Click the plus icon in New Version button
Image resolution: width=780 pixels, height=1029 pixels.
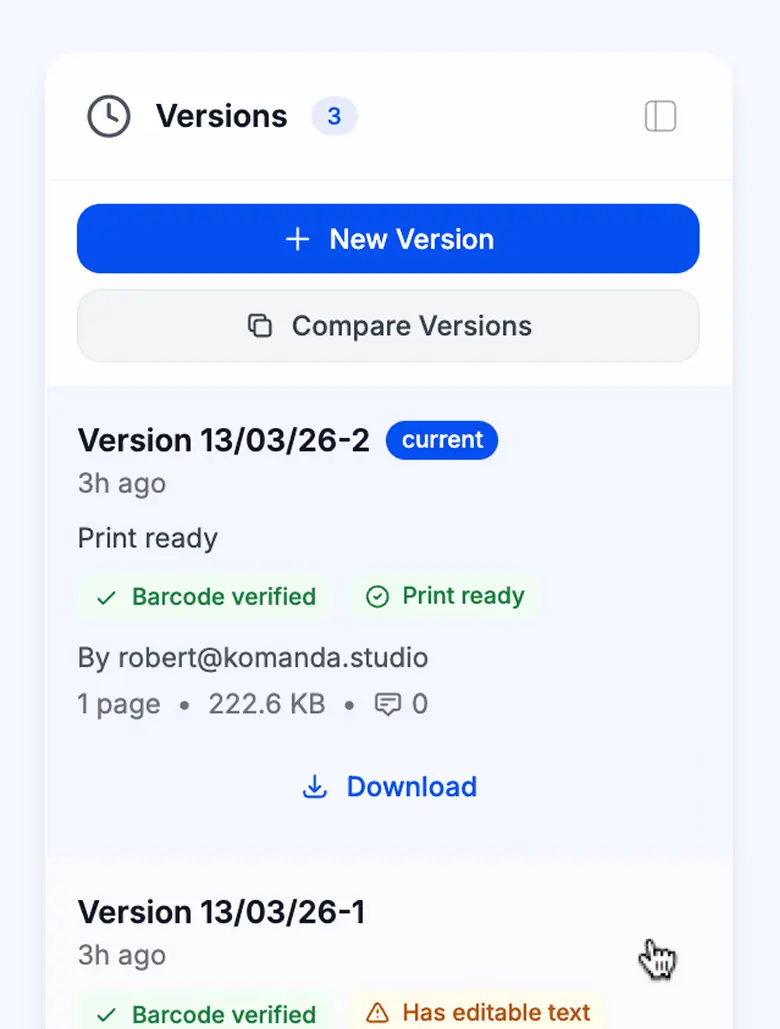[297, 238]
